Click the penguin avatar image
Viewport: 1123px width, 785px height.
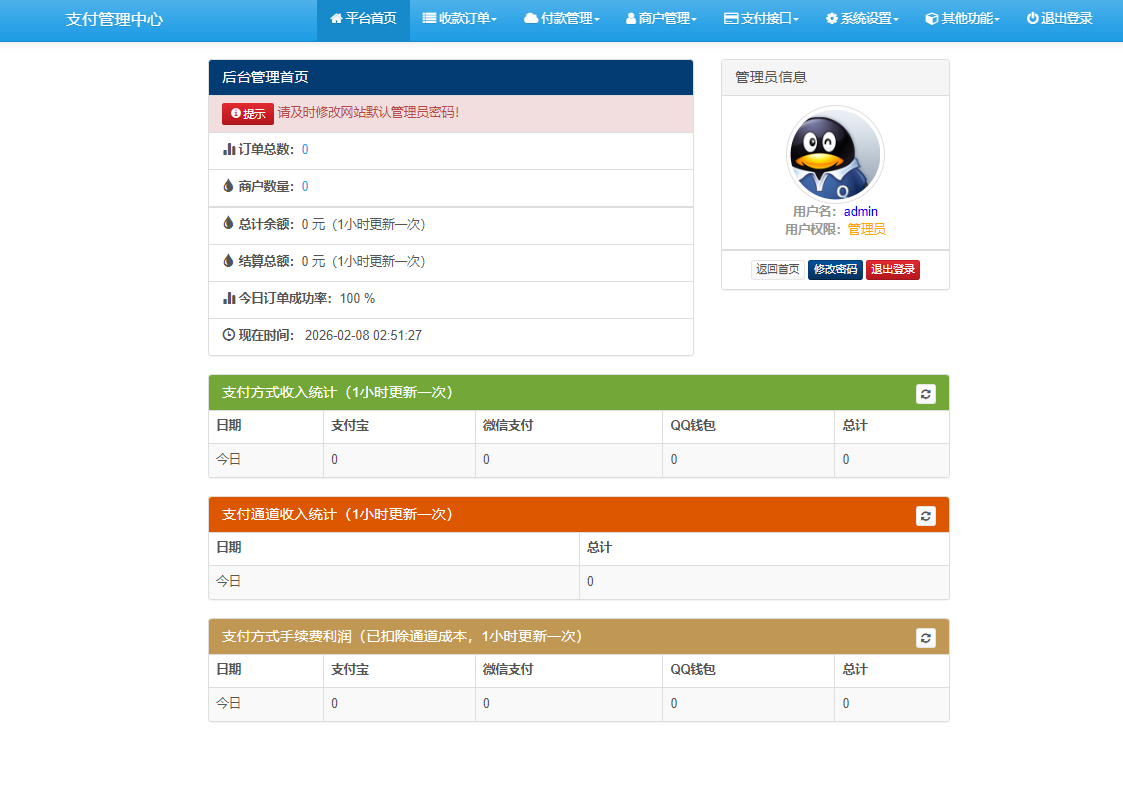[x=835, y=152]
